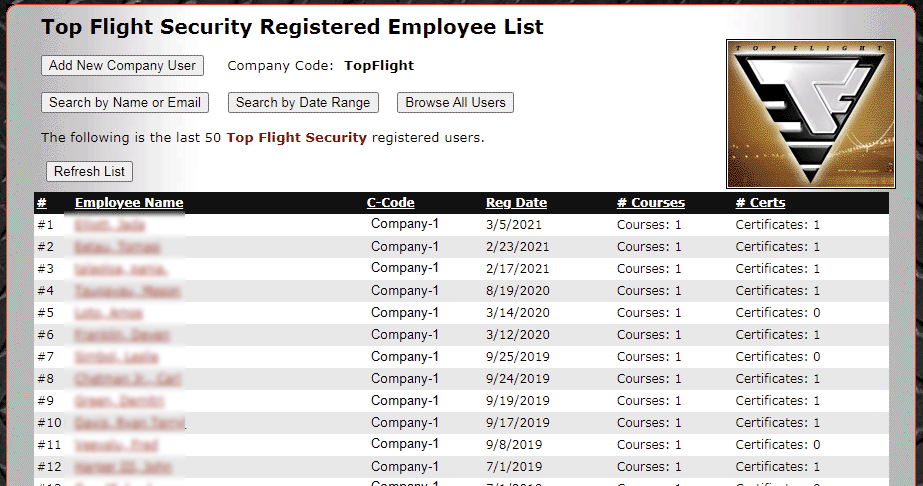Click Courses: 1 in row #4
The image size is (923, 486).
click(x=649, y=291)
